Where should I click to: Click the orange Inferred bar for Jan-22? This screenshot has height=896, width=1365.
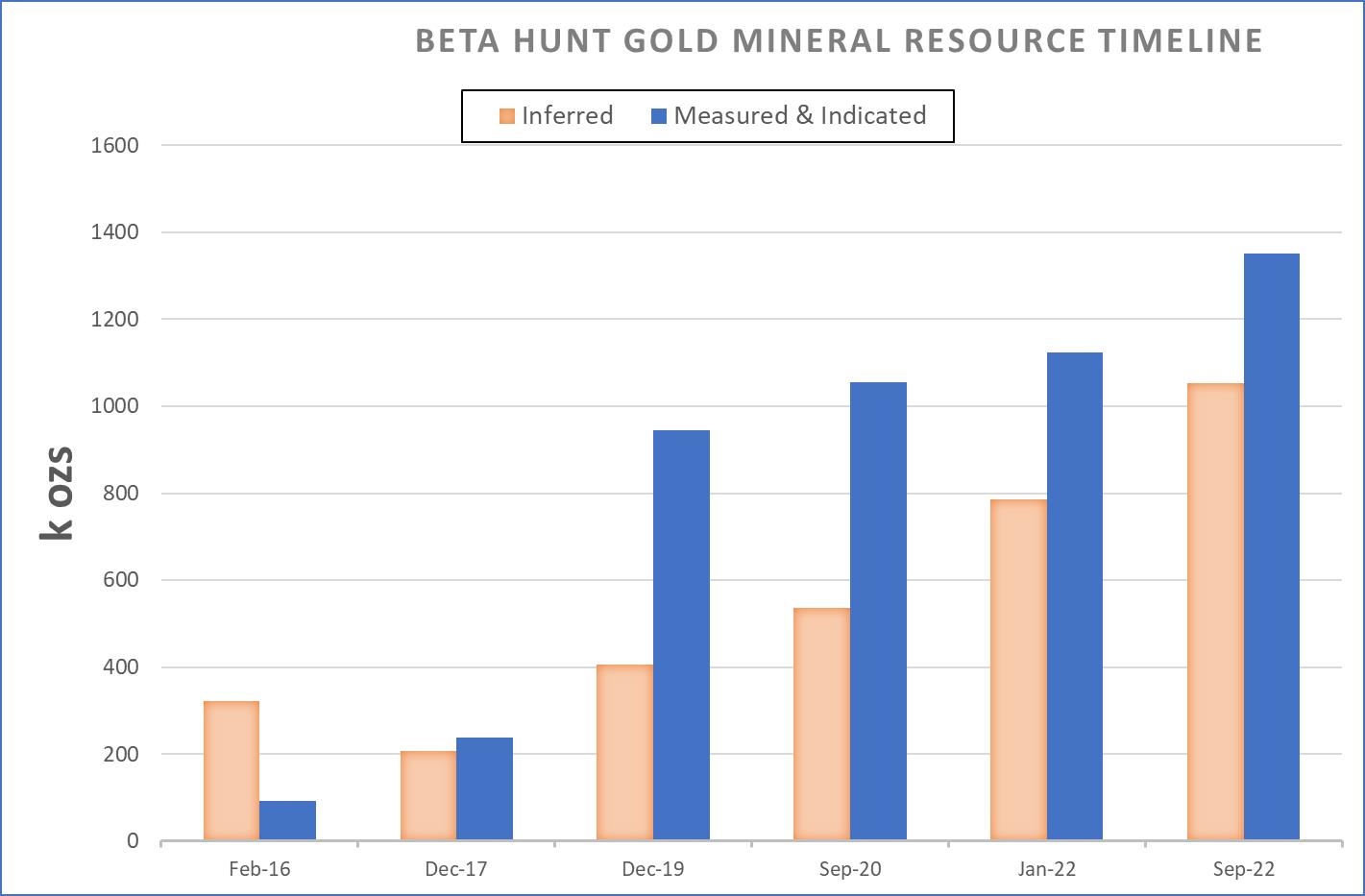click(1019, 669)
